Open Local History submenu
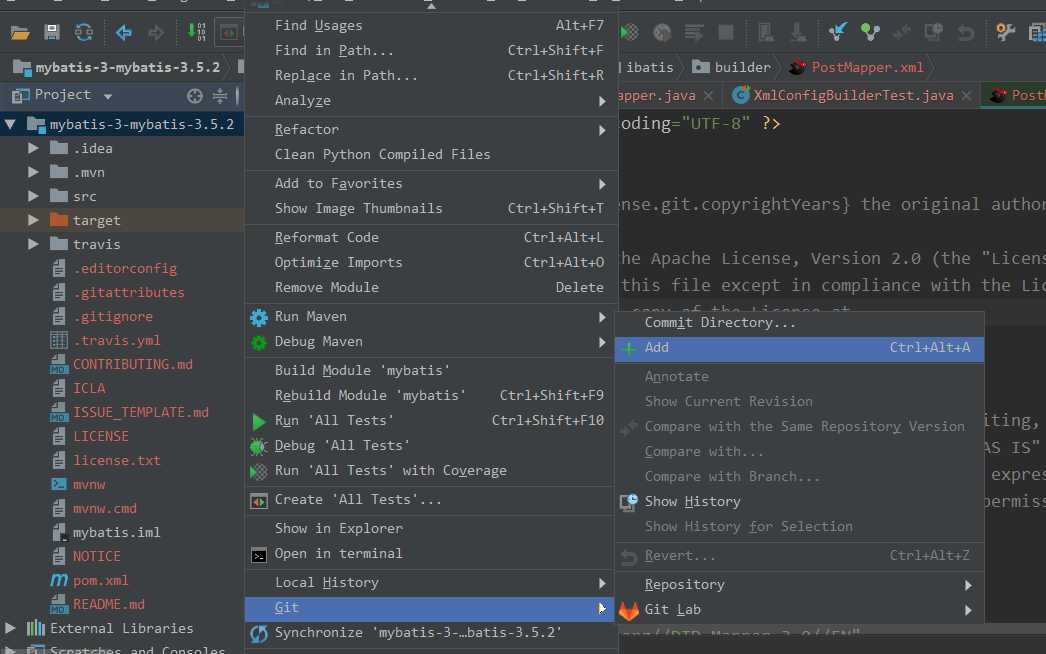 tap(431, 583)
